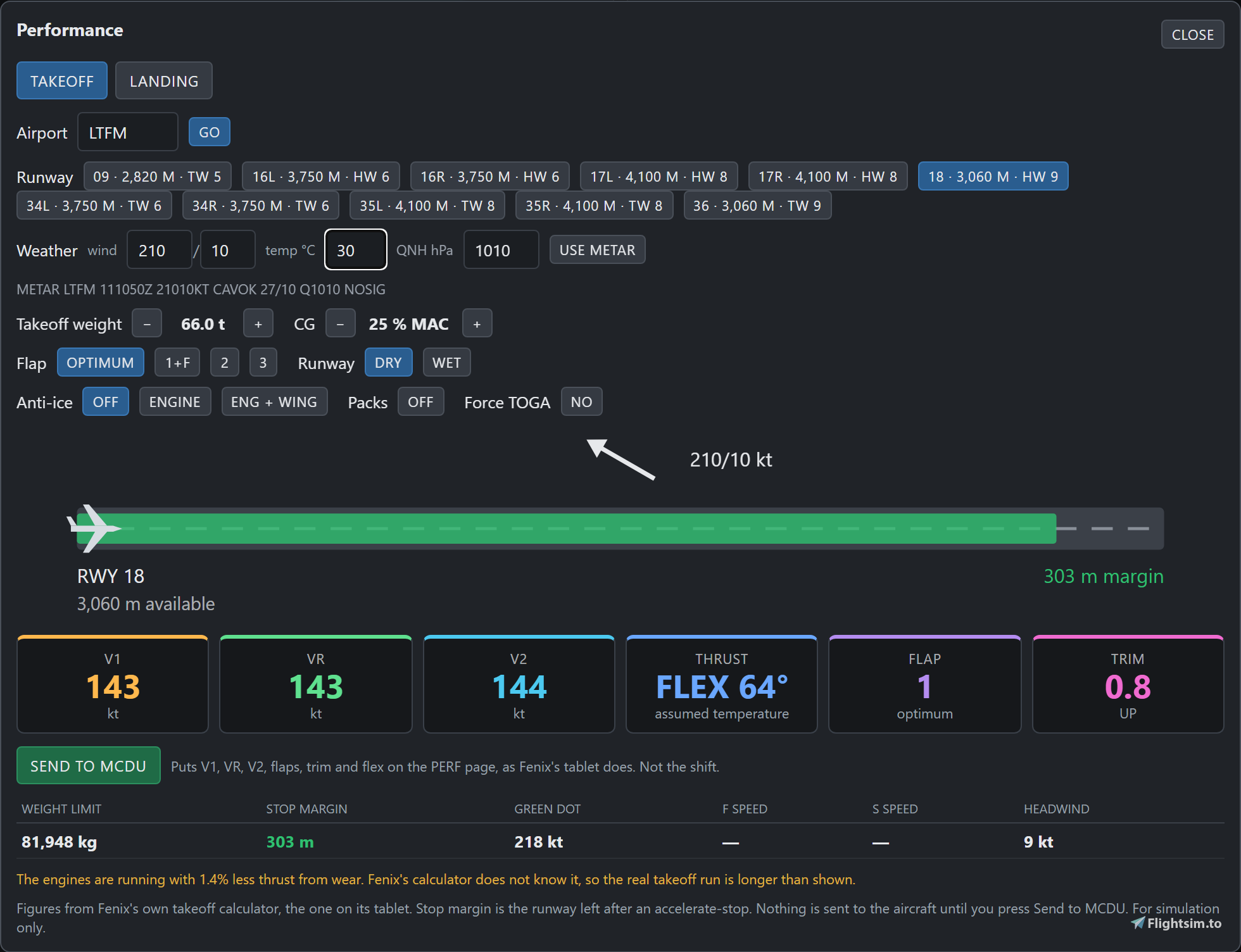The image size is (1241, 952).
Task: Increase takeoff weight with plus button
Action: coord(258,324)
